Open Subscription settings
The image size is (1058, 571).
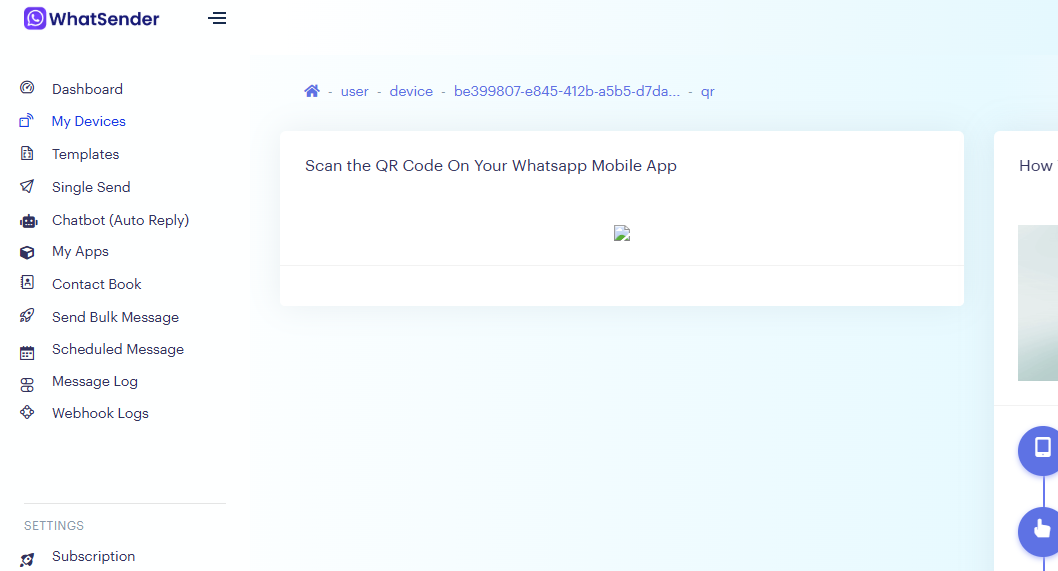pyautogui.click(x=93, y=556)
